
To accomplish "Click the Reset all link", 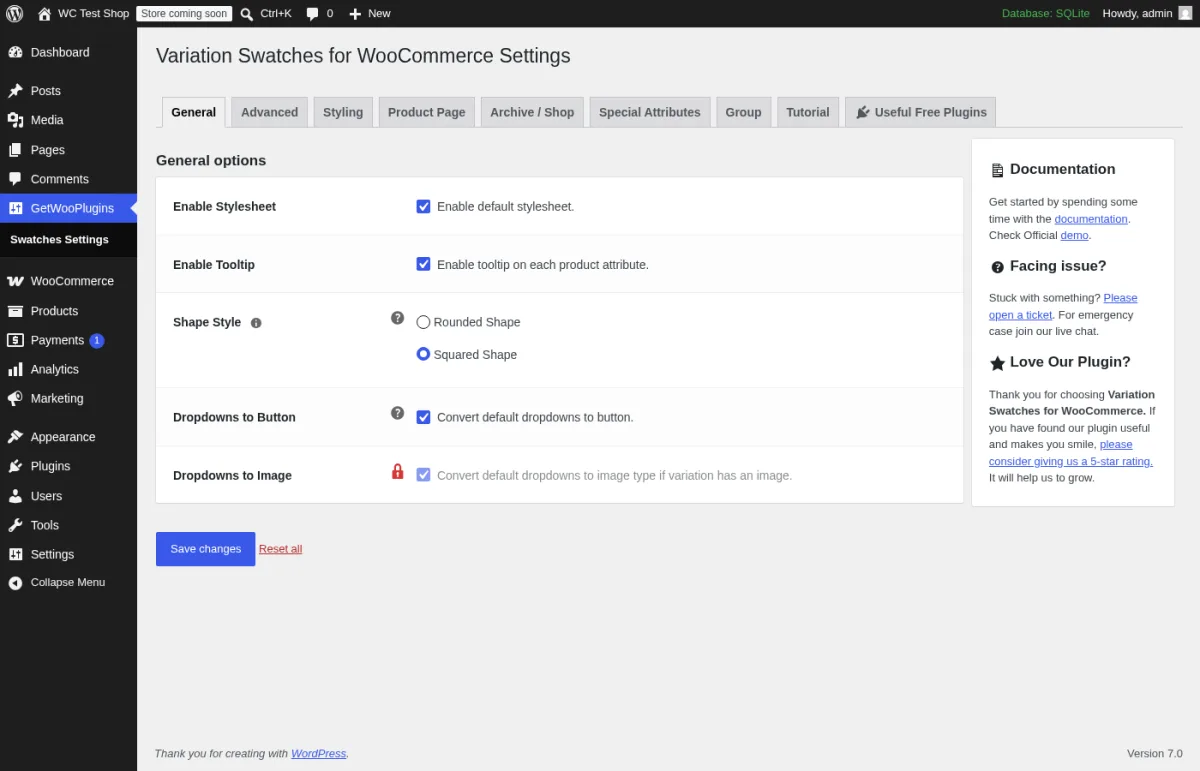I will coord(280,549).
